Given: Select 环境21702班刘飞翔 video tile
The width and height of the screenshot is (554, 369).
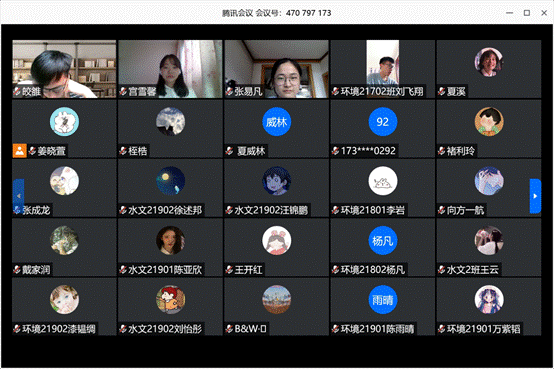Looking at the screenshot, I should (x=383, y=69).
